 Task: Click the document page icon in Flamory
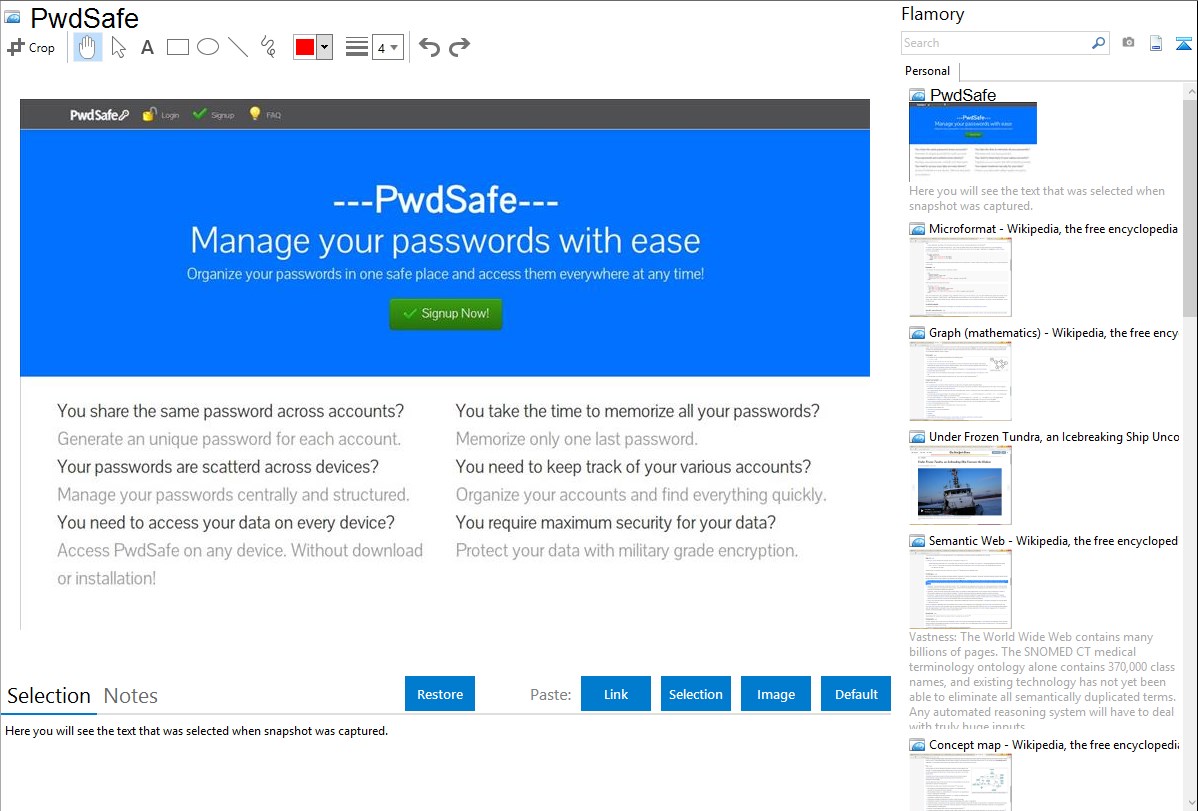1156,43
